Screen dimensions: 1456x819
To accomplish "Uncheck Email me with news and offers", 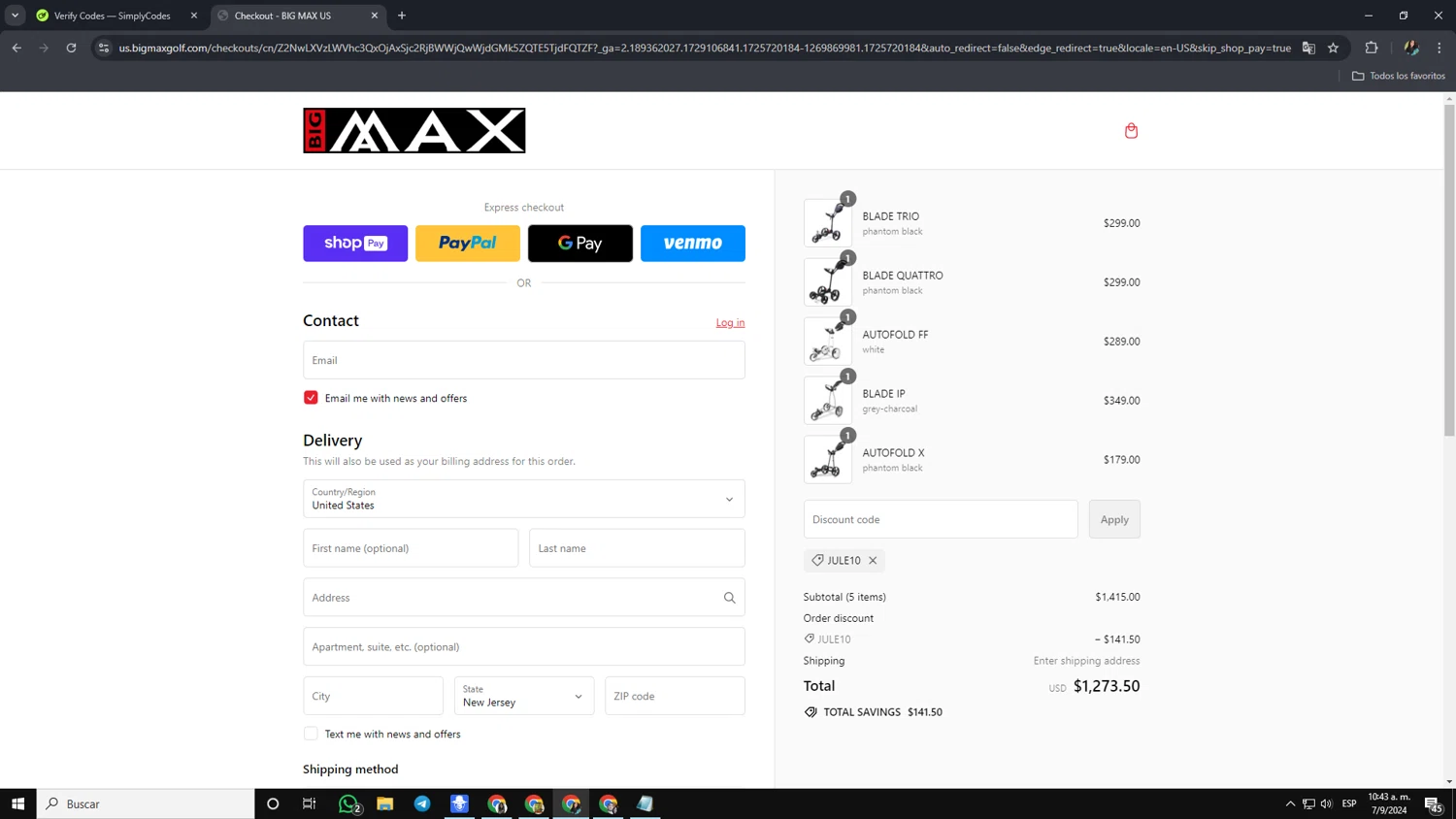I will tap(311, 398).
